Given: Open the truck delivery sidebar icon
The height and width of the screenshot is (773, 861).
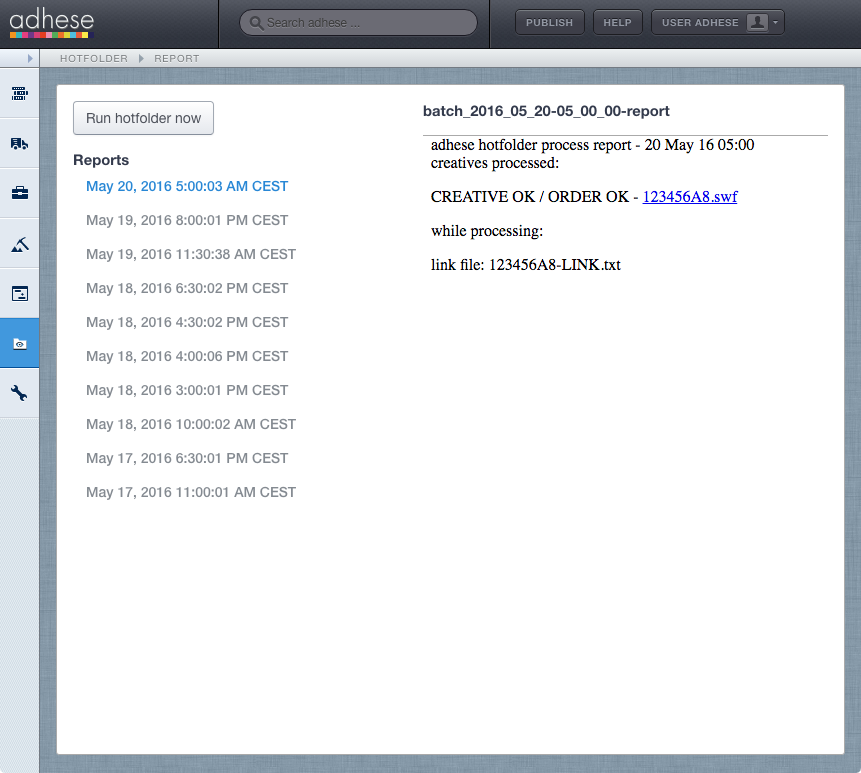Looking at the screenshot, I should pos(19,144).
